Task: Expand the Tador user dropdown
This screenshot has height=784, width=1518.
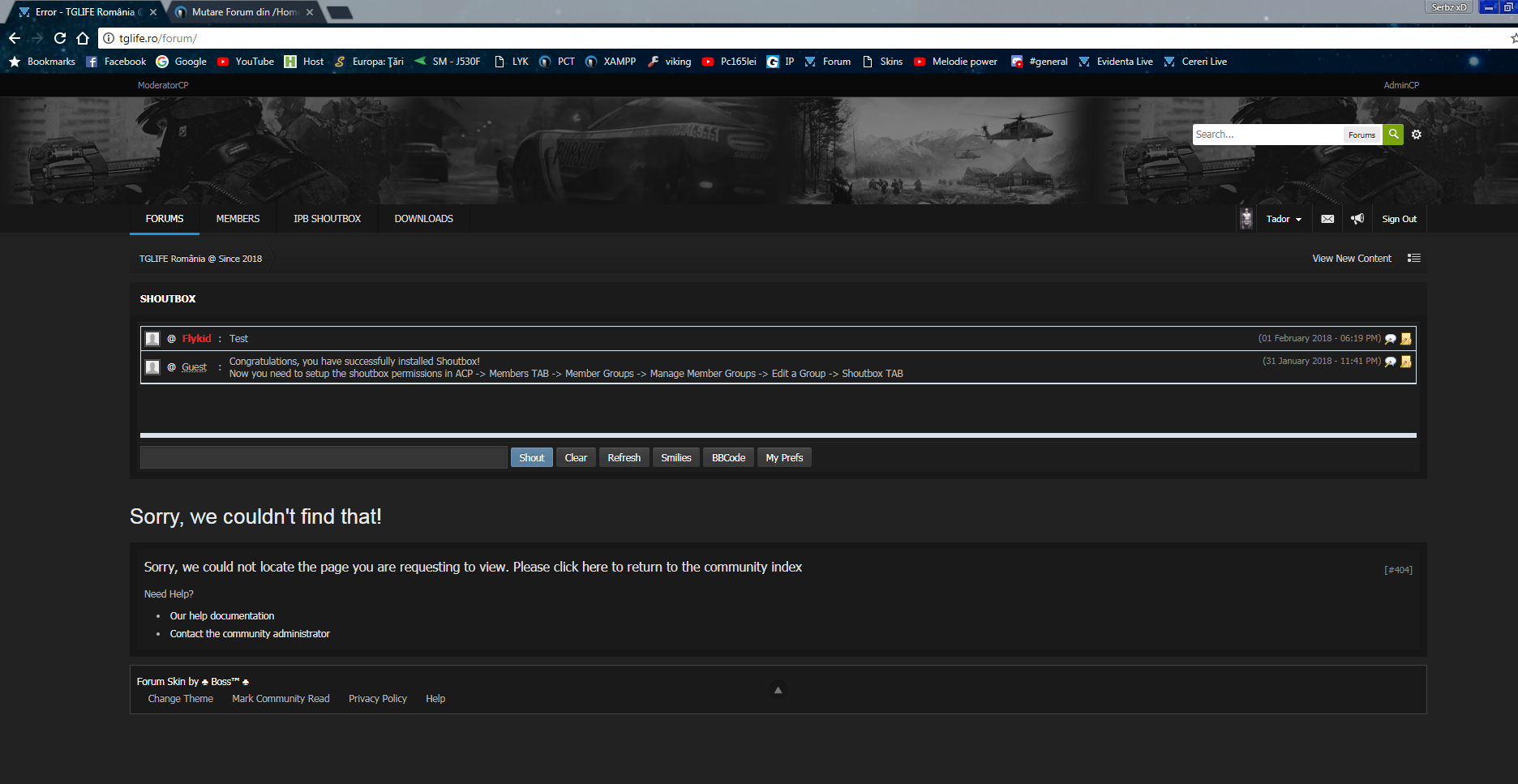Action: (1284, 219)
